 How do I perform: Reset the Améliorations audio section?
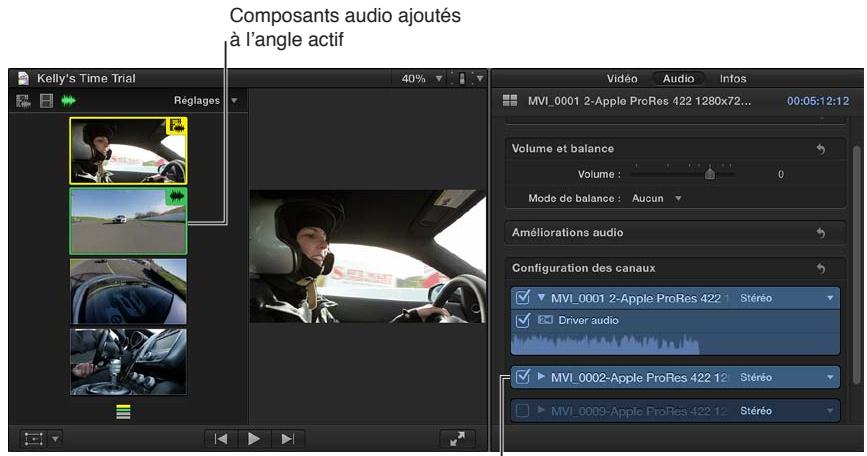(x=821, y=233)
